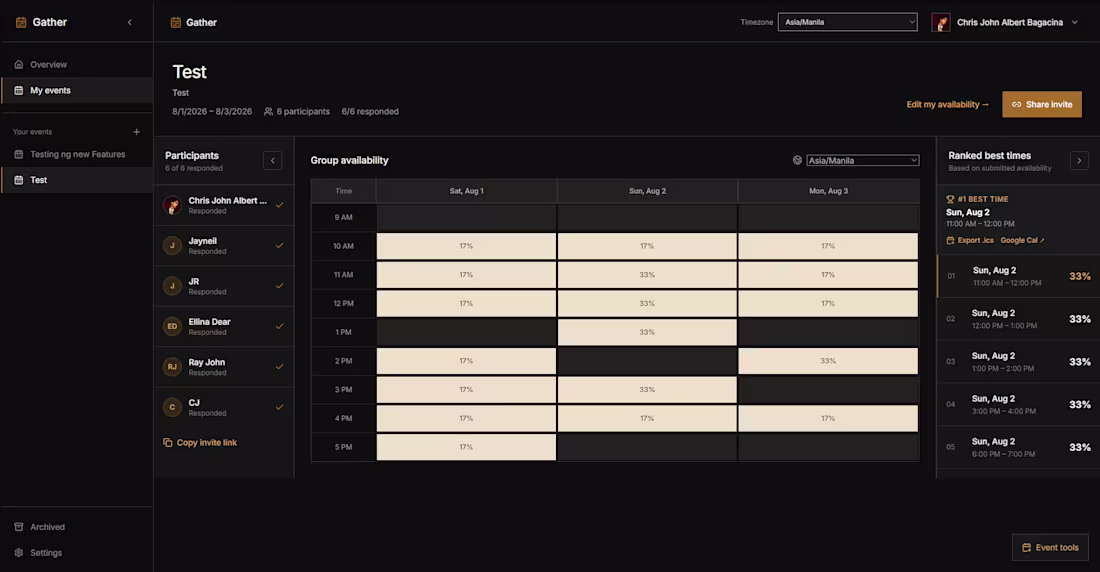
Task: Add a new event with the plus icon
Action: click(x=137, y=132)
